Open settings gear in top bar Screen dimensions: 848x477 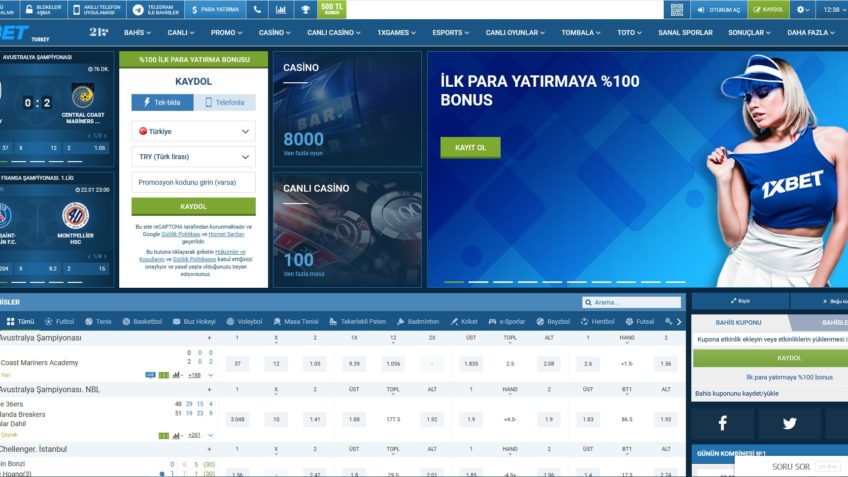click(803, 9)
